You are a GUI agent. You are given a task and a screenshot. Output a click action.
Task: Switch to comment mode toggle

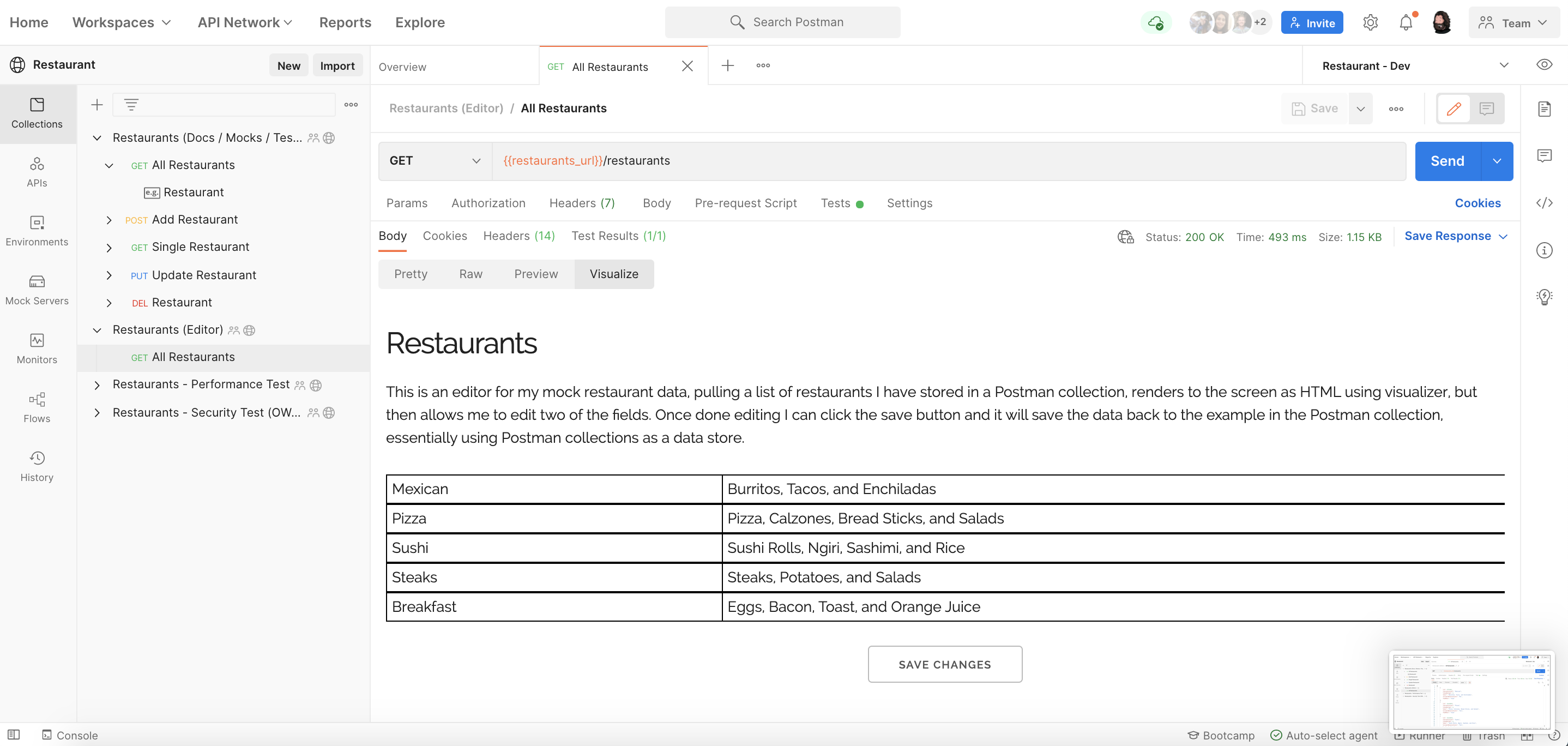pyautogui.click(x=1486, y=109)
